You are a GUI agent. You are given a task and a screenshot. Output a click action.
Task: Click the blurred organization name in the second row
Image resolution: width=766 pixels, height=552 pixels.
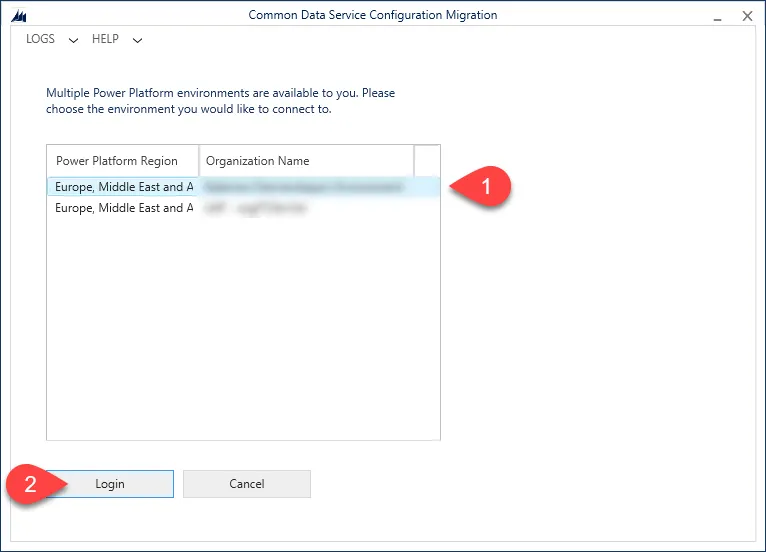point(255,208)
